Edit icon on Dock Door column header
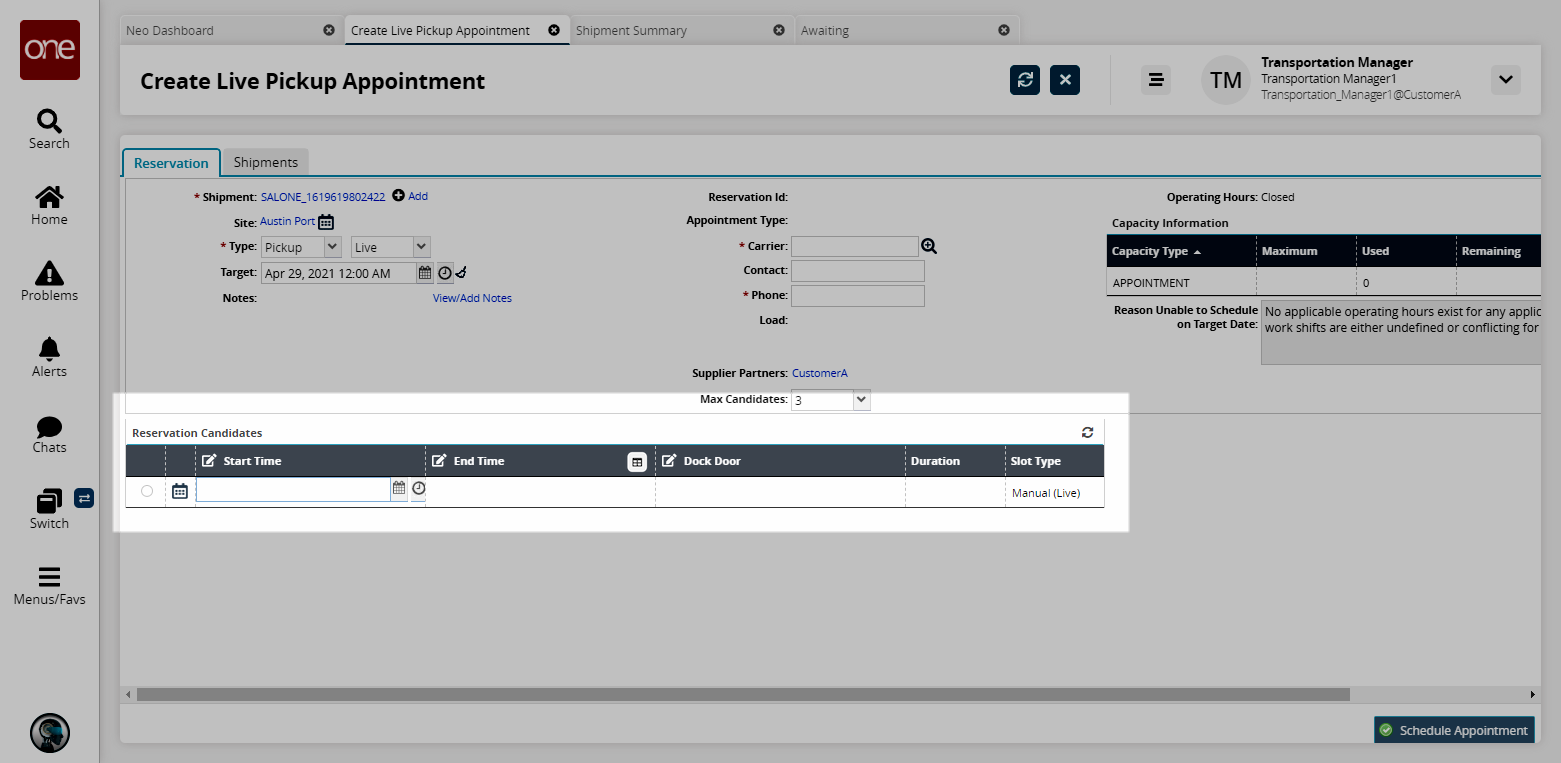 tap(669, 461)
